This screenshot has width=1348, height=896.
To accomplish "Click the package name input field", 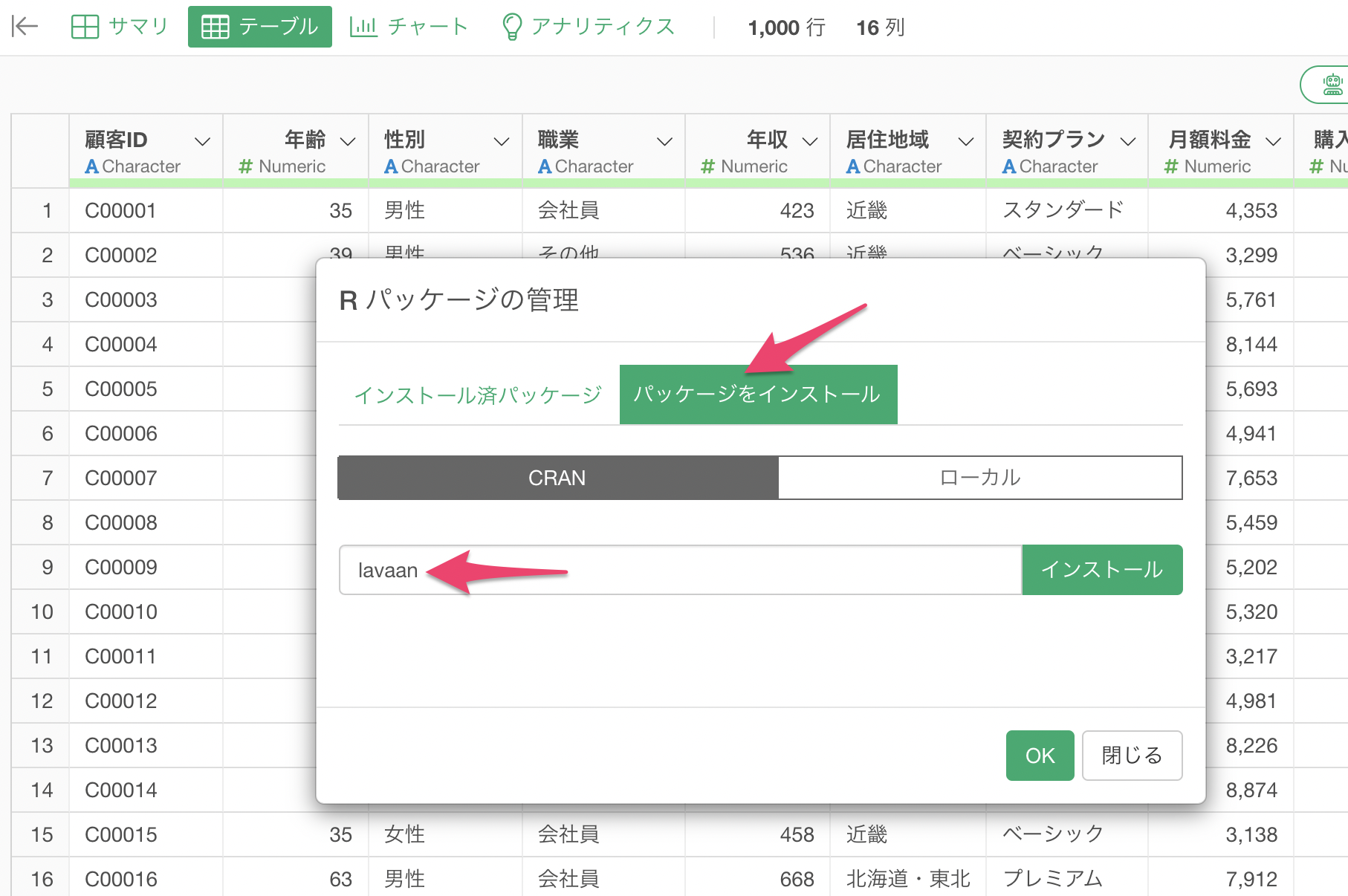I will click(x=680, y=570).
